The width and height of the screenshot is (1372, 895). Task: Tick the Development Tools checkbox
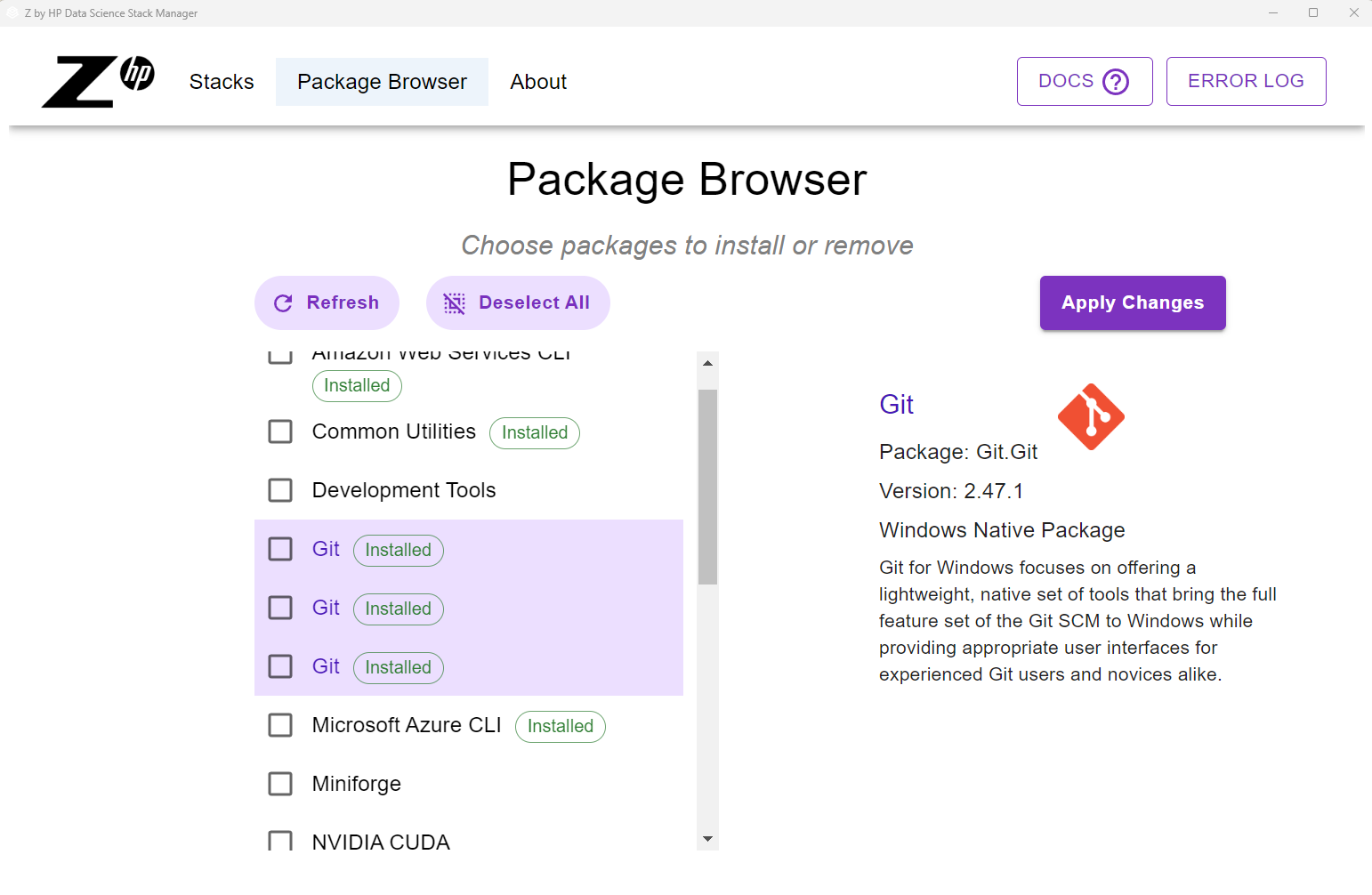click(280, 490)
